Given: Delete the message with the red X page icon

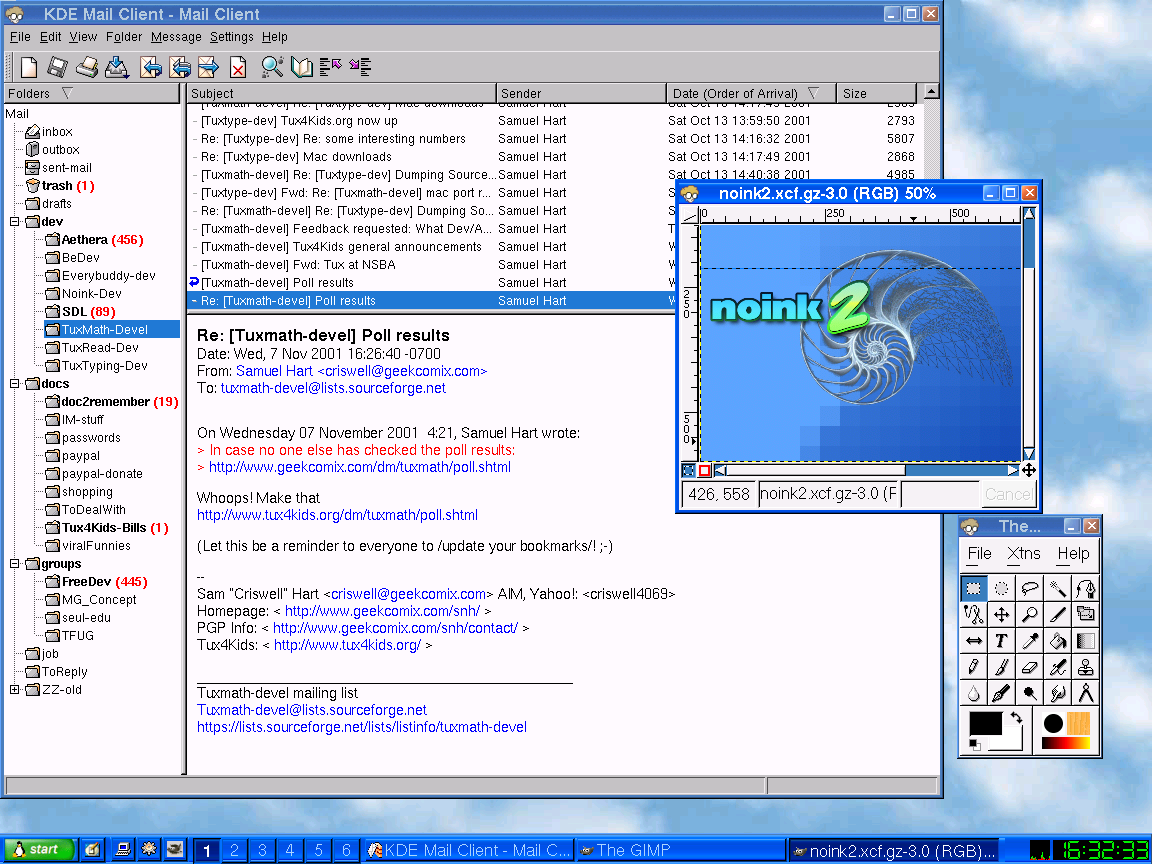Looking at the screenshot, I should tap(237, 67).
